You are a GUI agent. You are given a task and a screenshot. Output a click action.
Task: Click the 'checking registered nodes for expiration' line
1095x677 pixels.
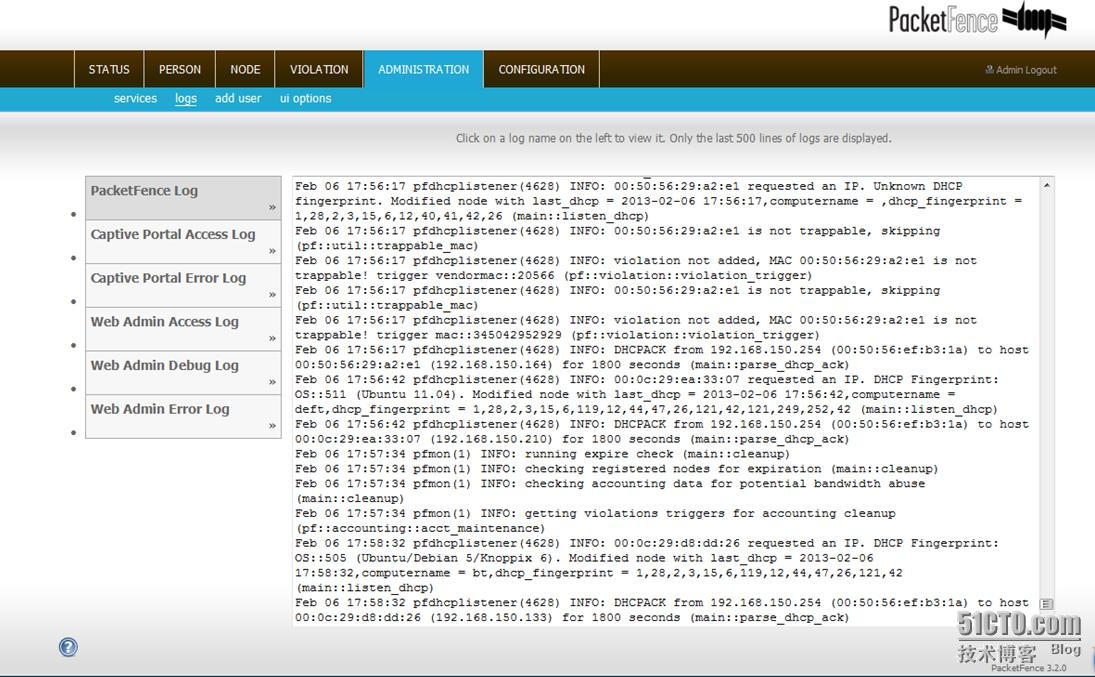click(x=617, y=469)
